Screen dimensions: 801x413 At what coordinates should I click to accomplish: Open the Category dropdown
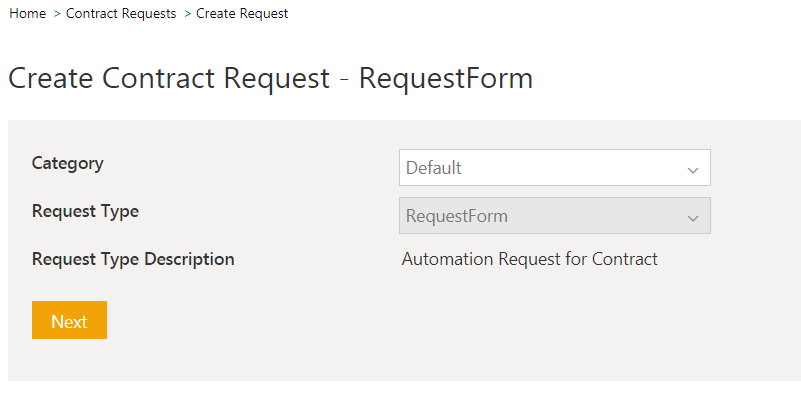554,168
